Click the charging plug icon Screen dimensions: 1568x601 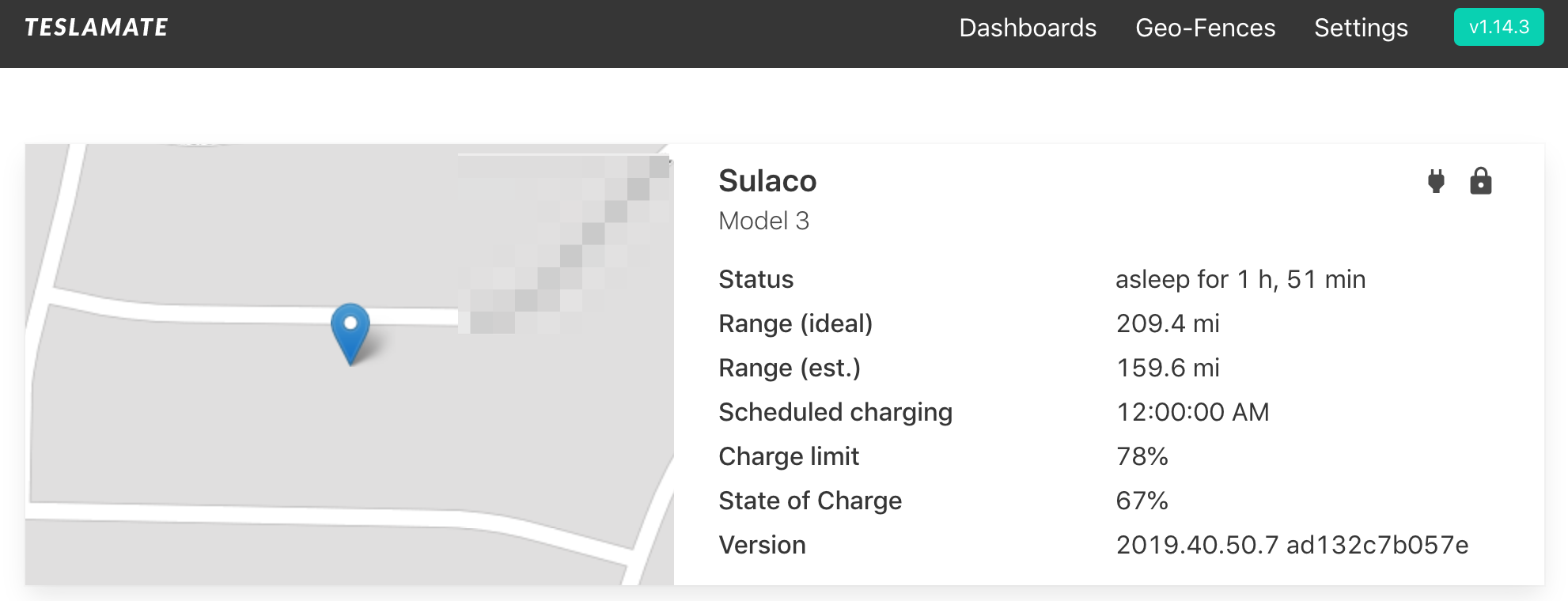click(1436, 181)
